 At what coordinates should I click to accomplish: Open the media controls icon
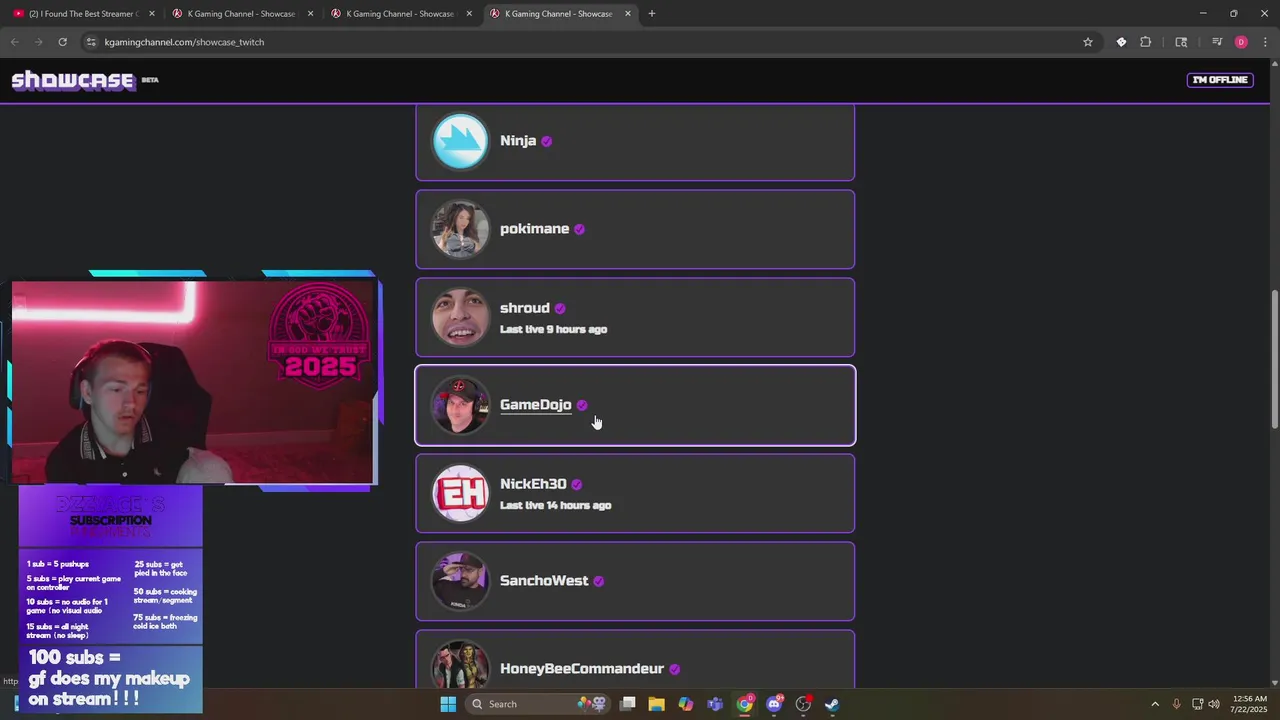click(1216, 42)
